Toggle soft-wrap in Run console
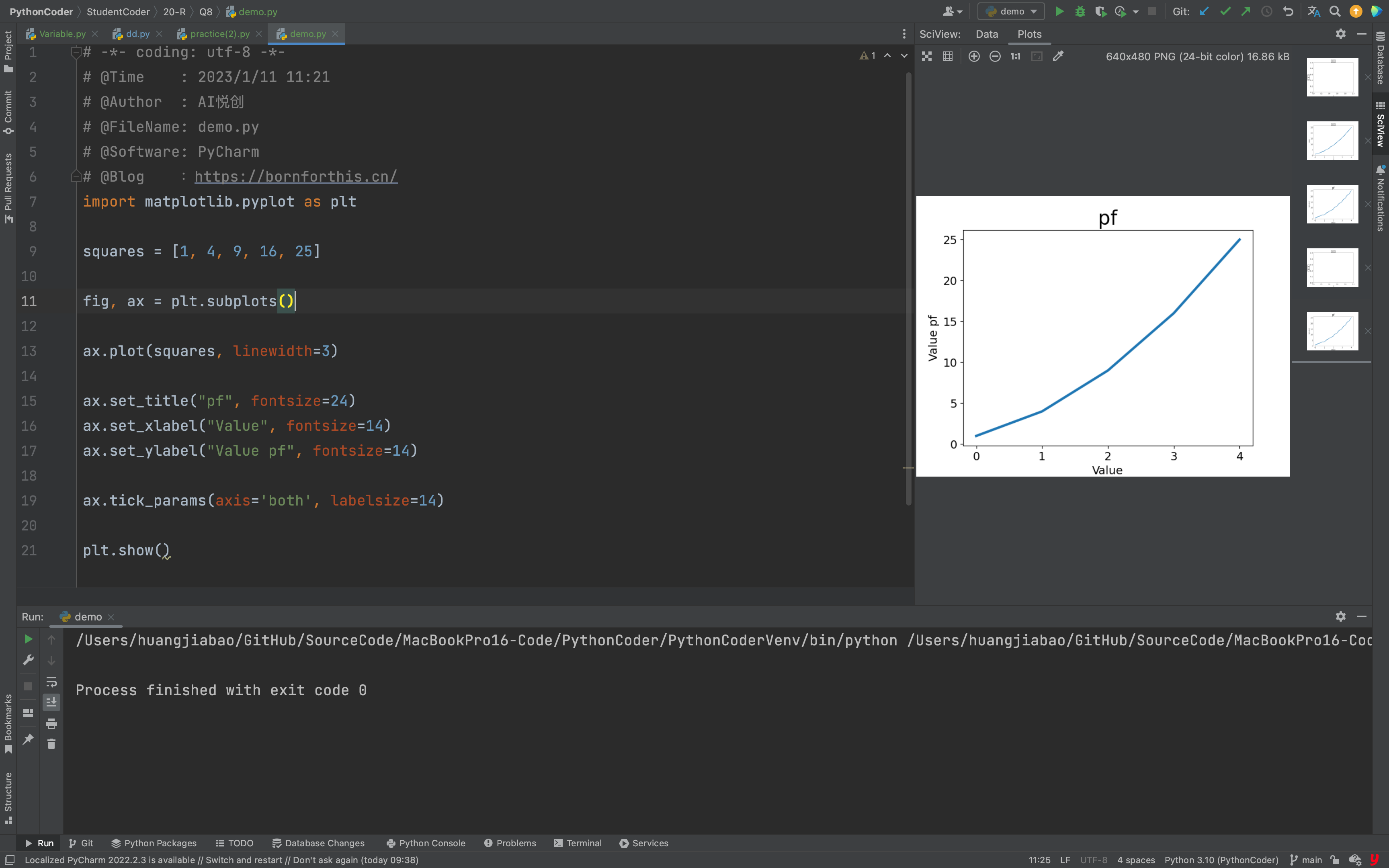This screenshot has height=868, width=1389. coord(51,682)
